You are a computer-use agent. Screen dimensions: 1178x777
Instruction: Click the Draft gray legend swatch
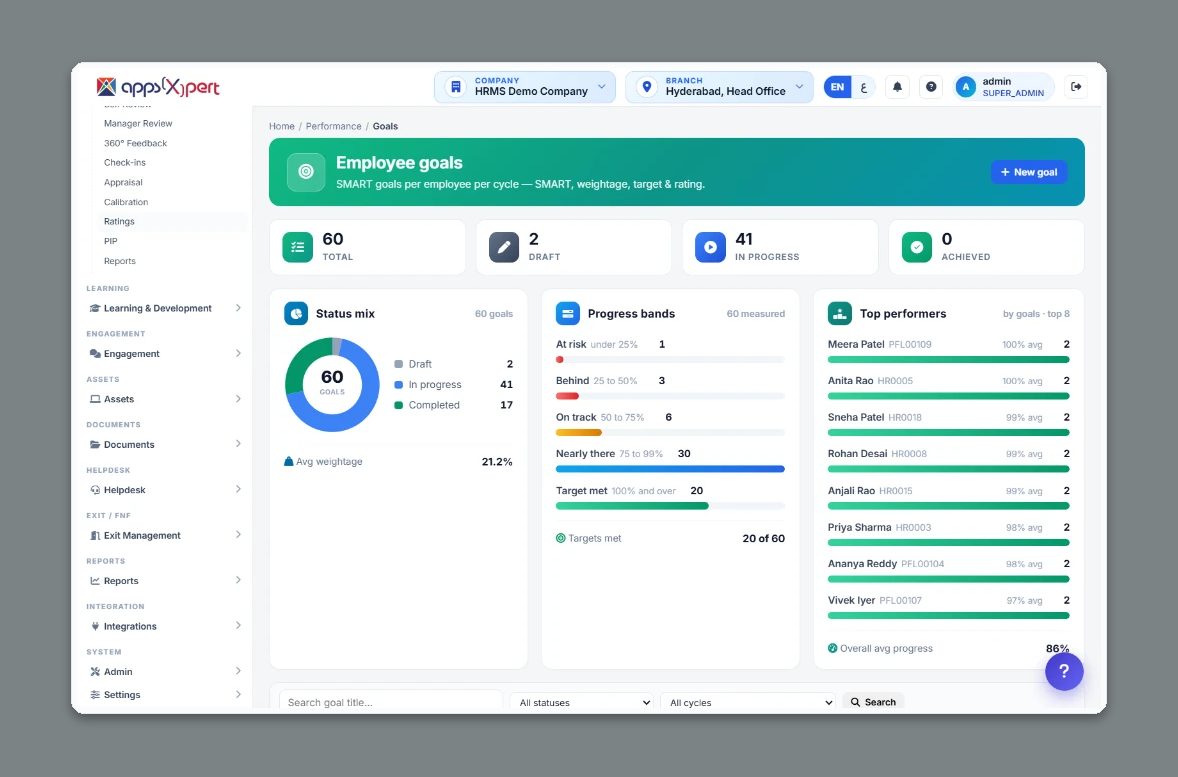(x=398, y=364)
